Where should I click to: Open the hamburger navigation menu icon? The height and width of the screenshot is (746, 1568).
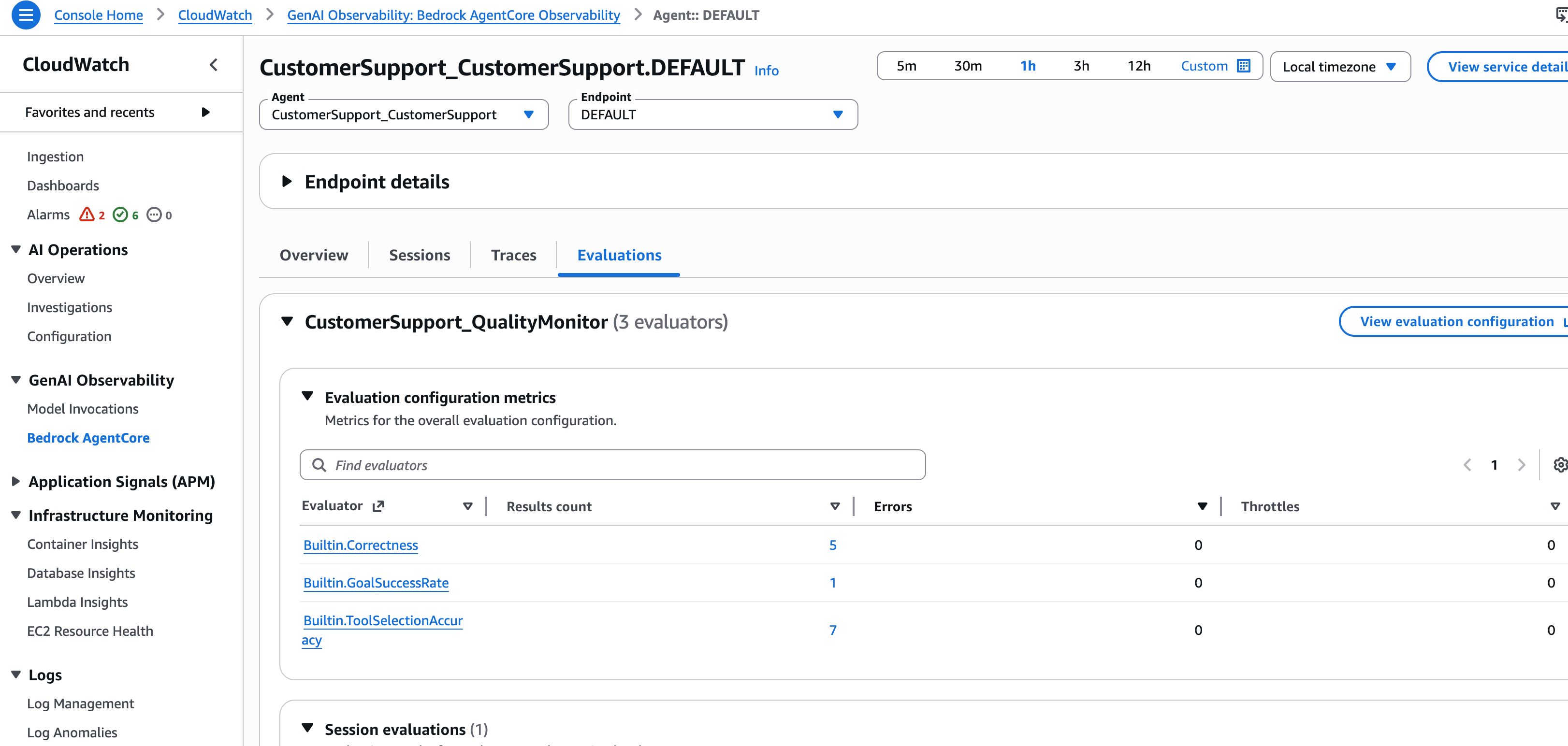pos(26,14)
